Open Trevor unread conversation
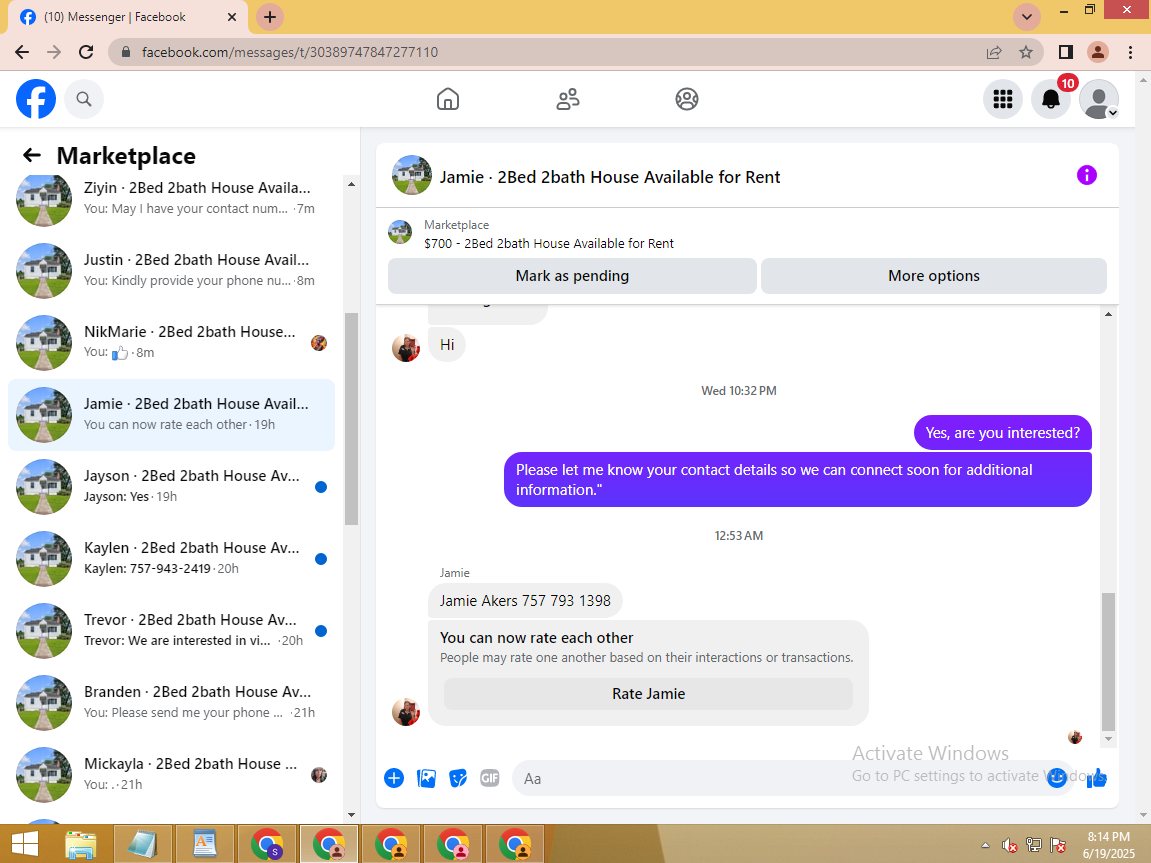The height and width of the screenshot is (863, 1151). coord(172,630)
